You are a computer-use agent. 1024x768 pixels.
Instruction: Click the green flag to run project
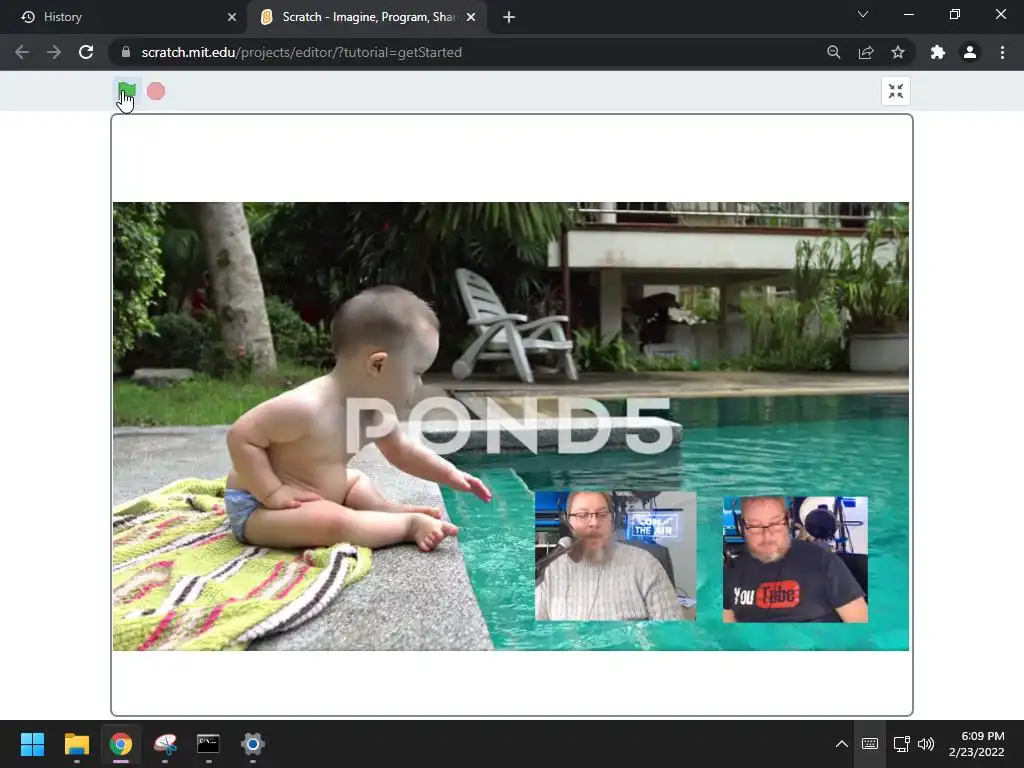(x=127, y=91)
